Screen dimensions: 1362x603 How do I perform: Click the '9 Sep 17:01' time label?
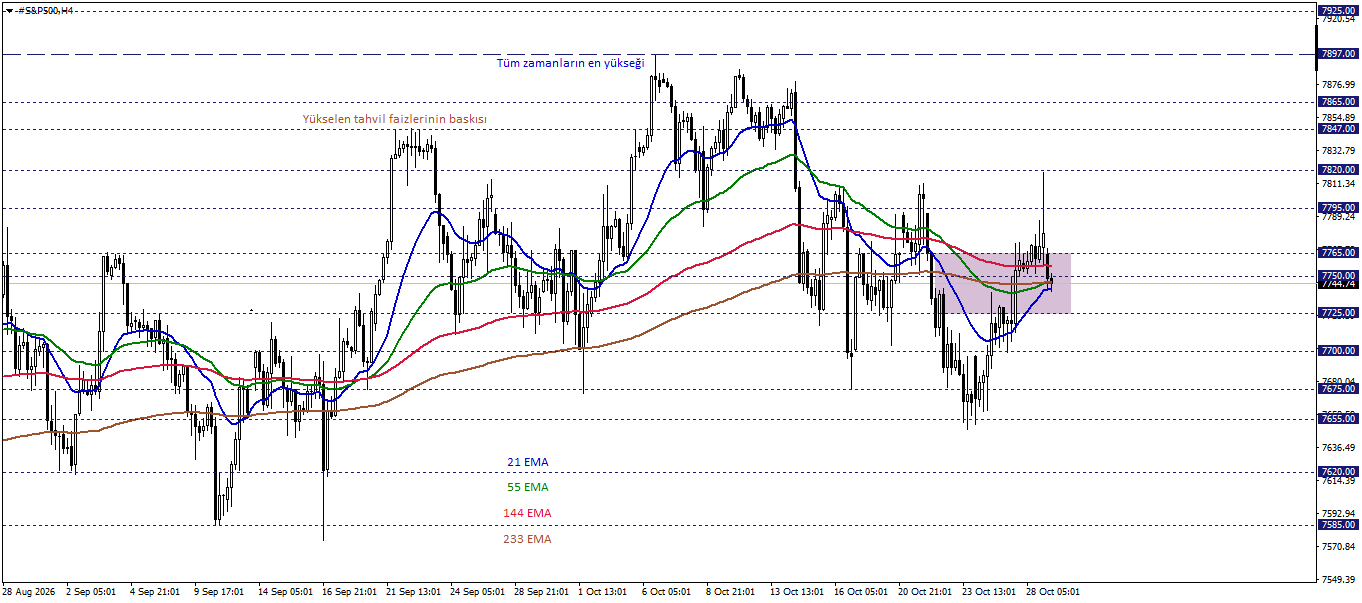(x=219, y=592)
